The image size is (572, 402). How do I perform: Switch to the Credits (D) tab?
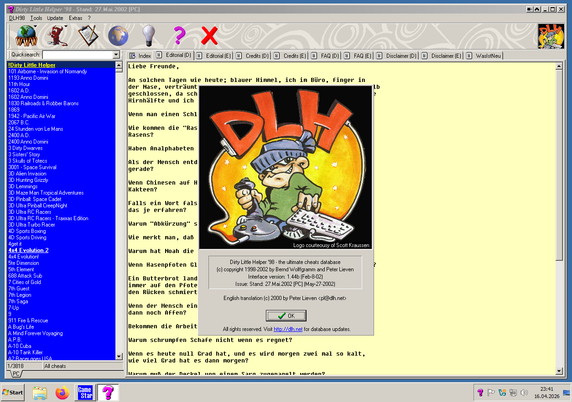click(252, 56)
